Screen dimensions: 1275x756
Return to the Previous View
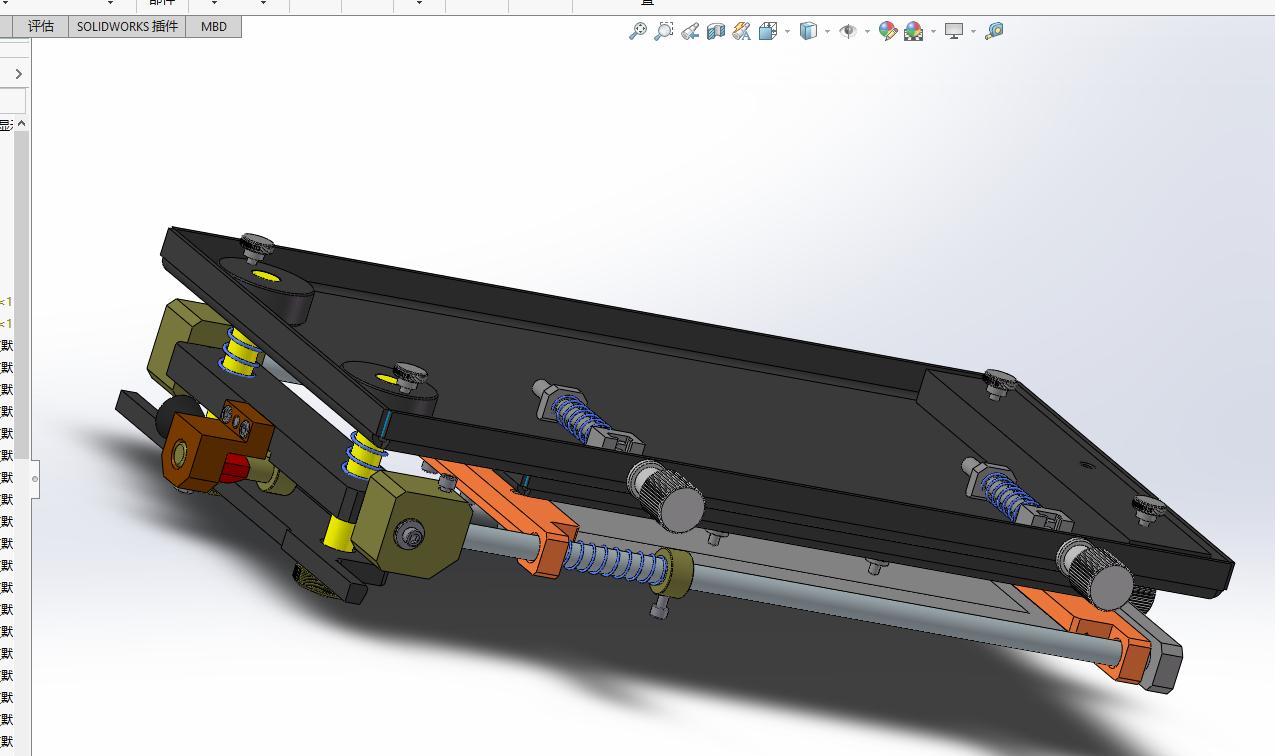pos(690,31)
